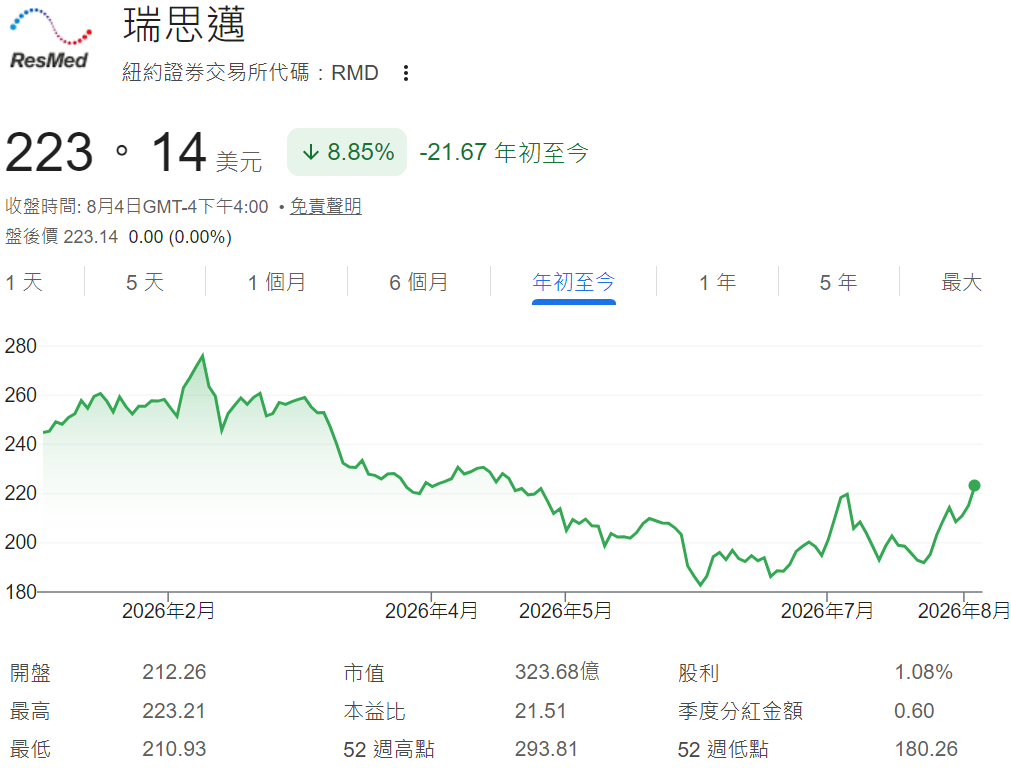Click the quarterly dividend value 0.60

914,711
